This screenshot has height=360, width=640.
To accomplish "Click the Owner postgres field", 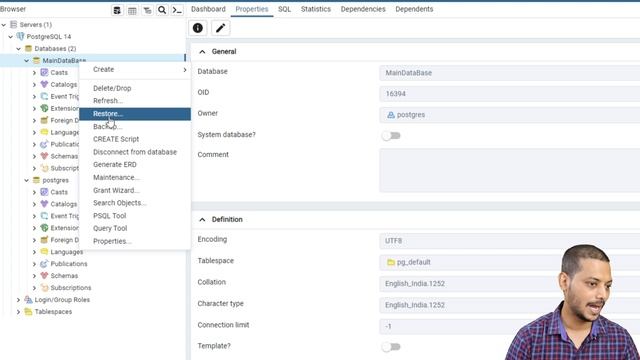I will click(x=509, y=115).
